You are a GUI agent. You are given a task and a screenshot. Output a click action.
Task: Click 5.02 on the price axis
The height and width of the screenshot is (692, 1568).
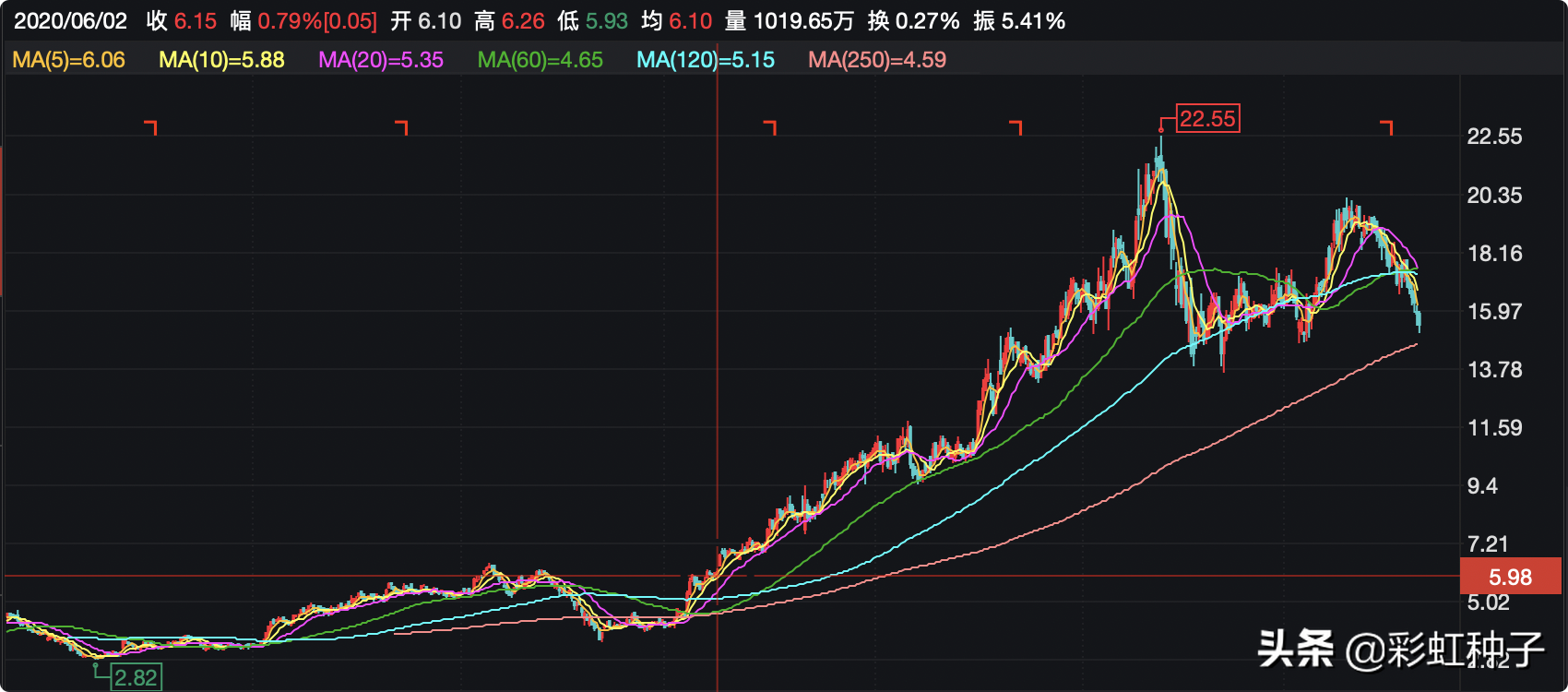coord(1488,603)
